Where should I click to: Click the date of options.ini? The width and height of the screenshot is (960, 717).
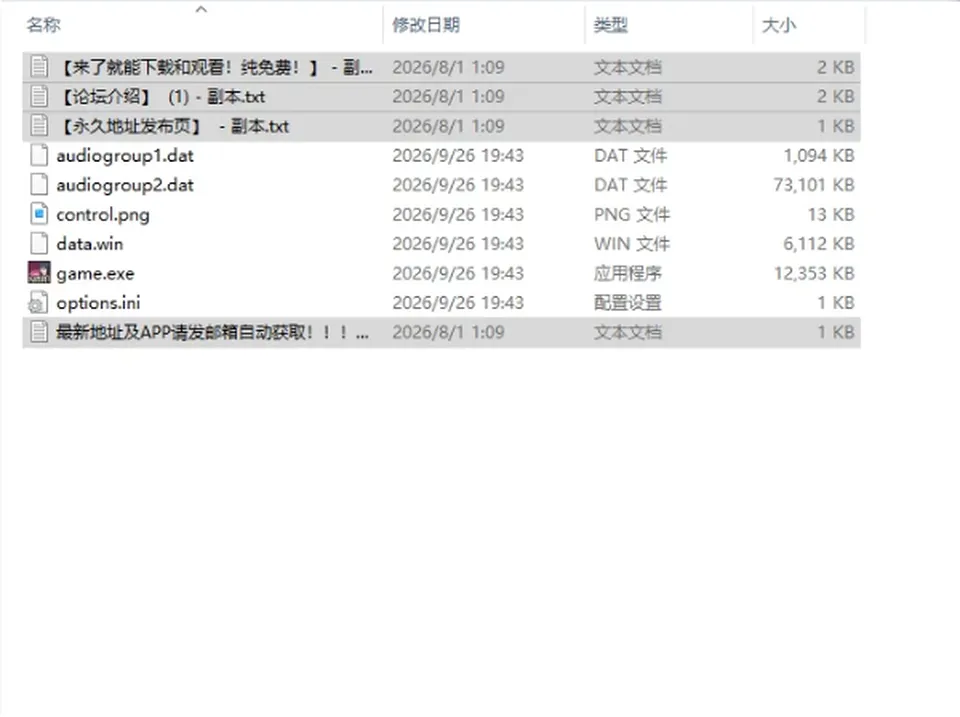tap(458, 302)
